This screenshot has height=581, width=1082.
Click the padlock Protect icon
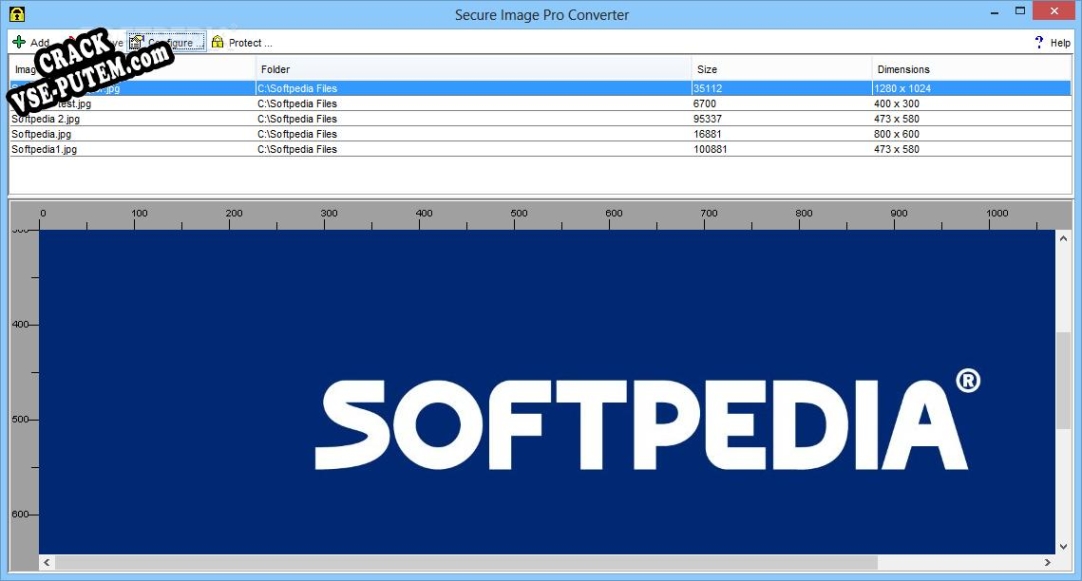pyautogui.click(x=217, y=42)
